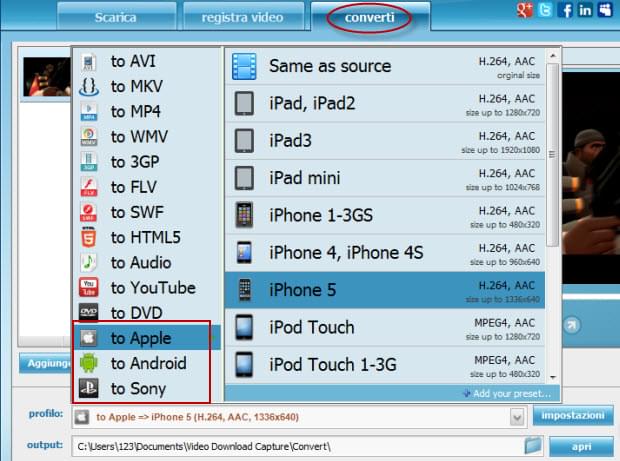Click the round arrow icon under preview

coord(571,325)
